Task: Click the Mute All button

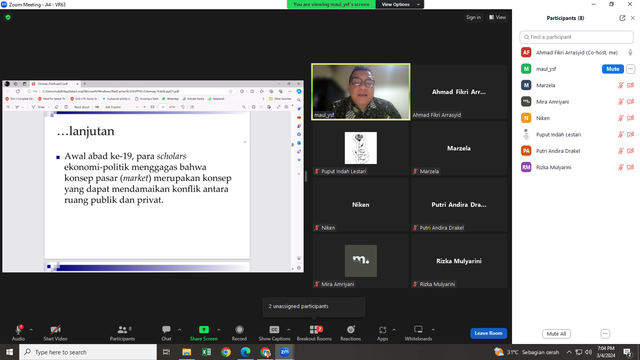Action: [x=556, y=334]
